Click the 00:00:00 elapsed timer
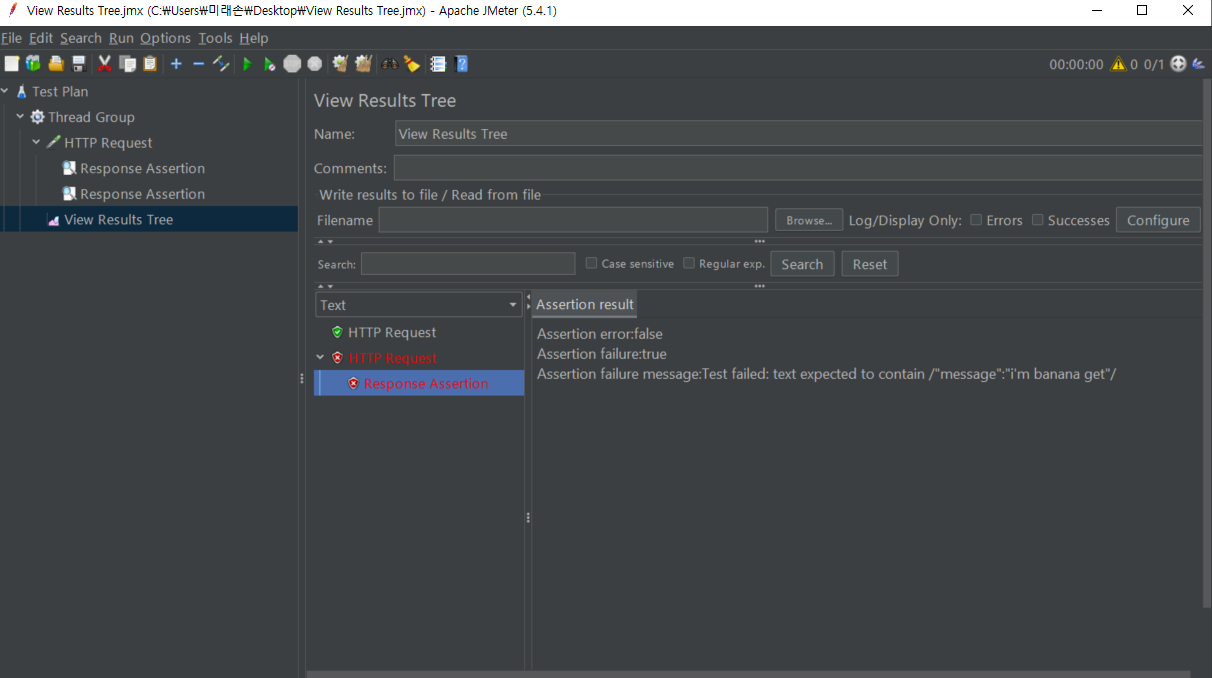Image resolution: width=1212 pixels, height=678 pixels. pos(1076,64)
